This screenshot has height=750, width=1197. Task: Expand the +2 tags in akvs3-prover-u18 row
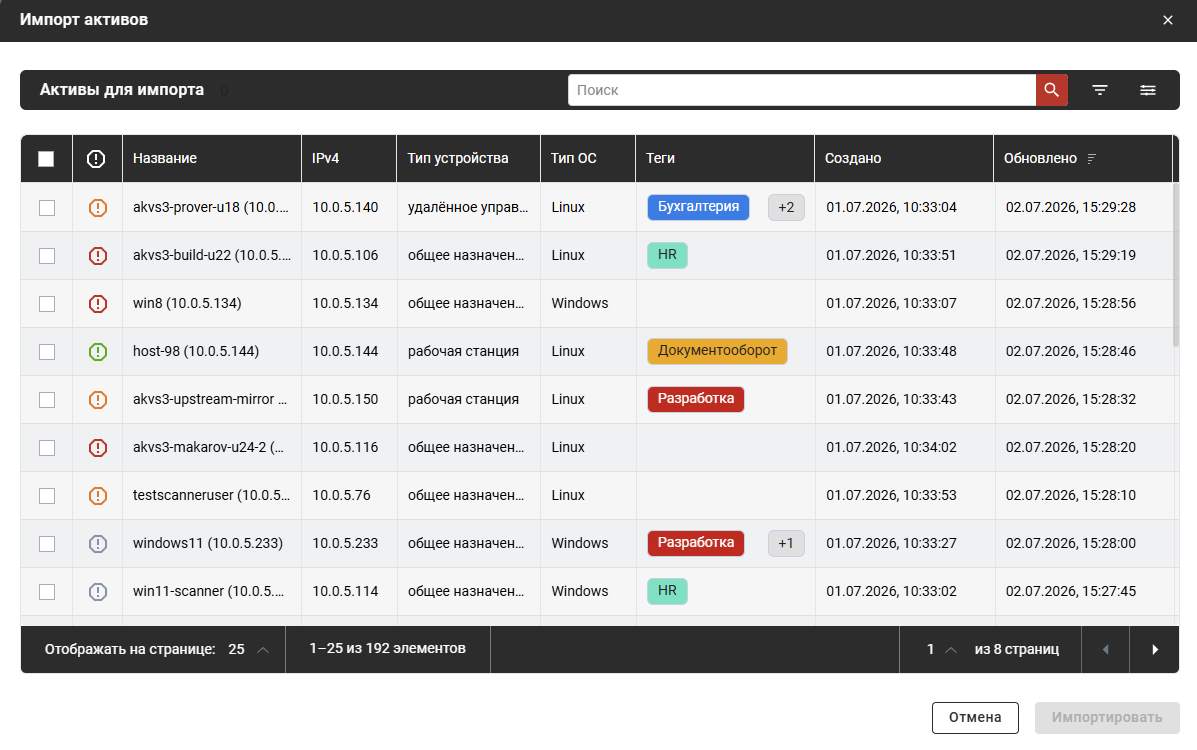[x=786, y=208]
